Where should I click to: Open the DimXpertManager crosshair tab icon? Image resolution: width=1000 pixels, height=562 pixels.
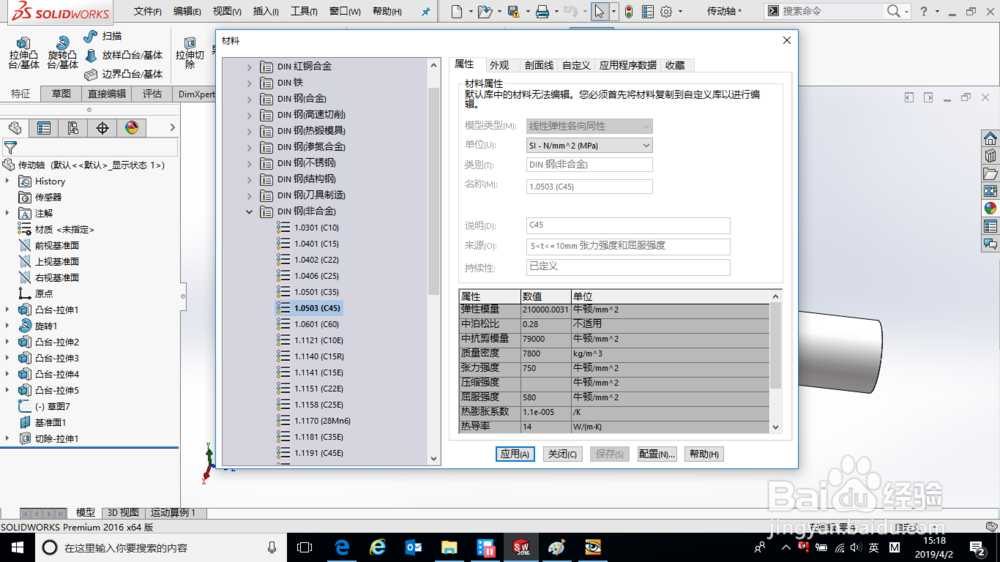(x=102, y=128)
